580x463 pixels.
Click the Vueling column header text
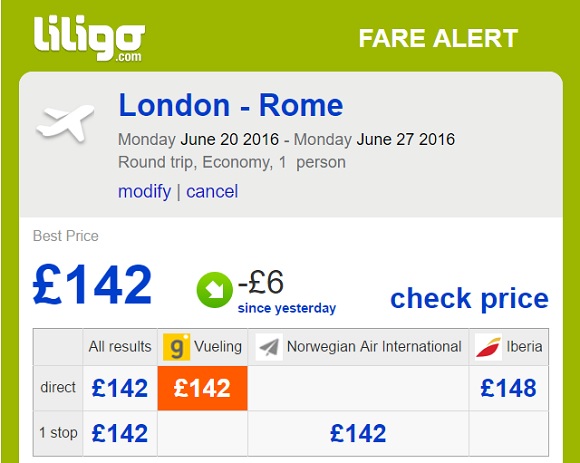click(x=218, y=347)
